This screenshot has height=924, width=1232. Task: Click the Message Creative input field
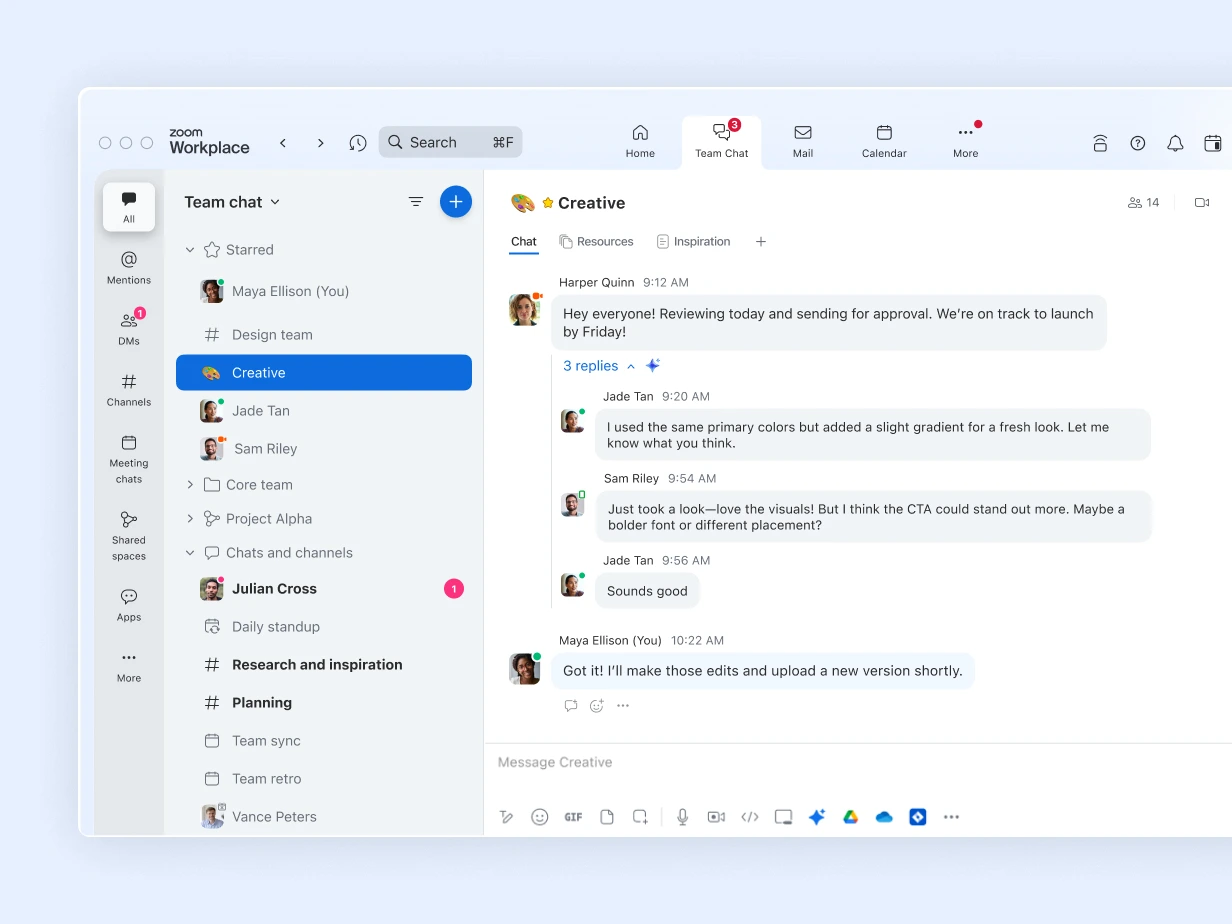click(700, 762)
